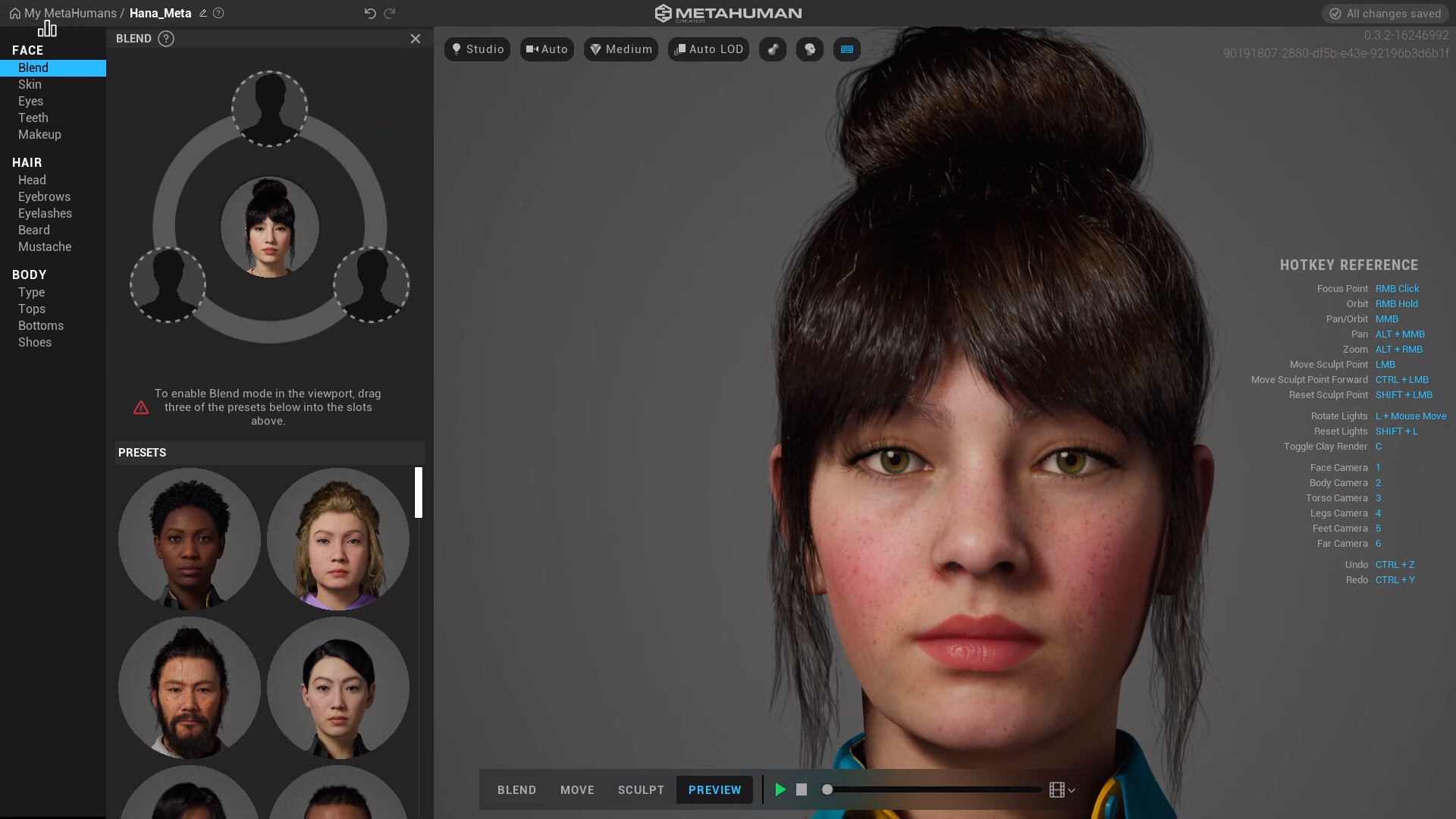Open the Medium quality setting
The image size is (1456, 819).
point(620,49)
